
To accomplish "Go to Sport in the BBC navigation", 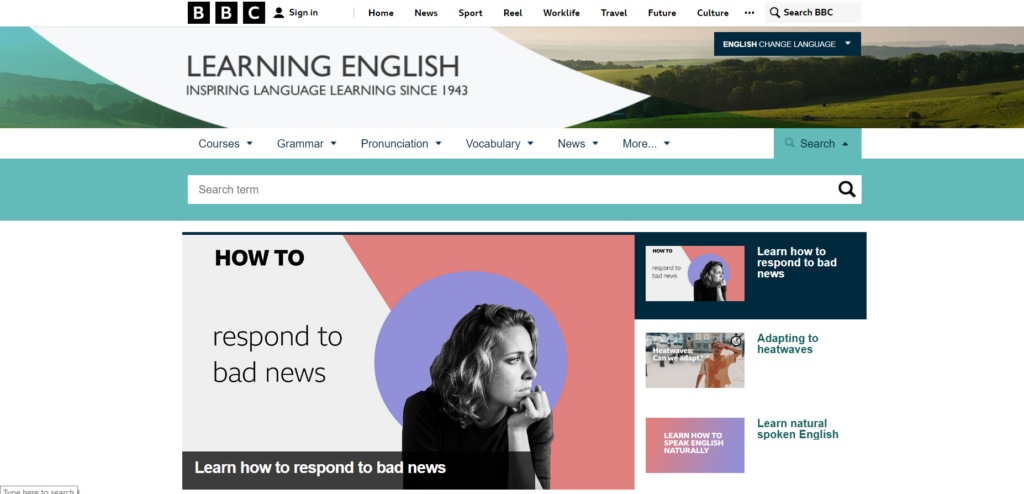I will tap(470, 13).
